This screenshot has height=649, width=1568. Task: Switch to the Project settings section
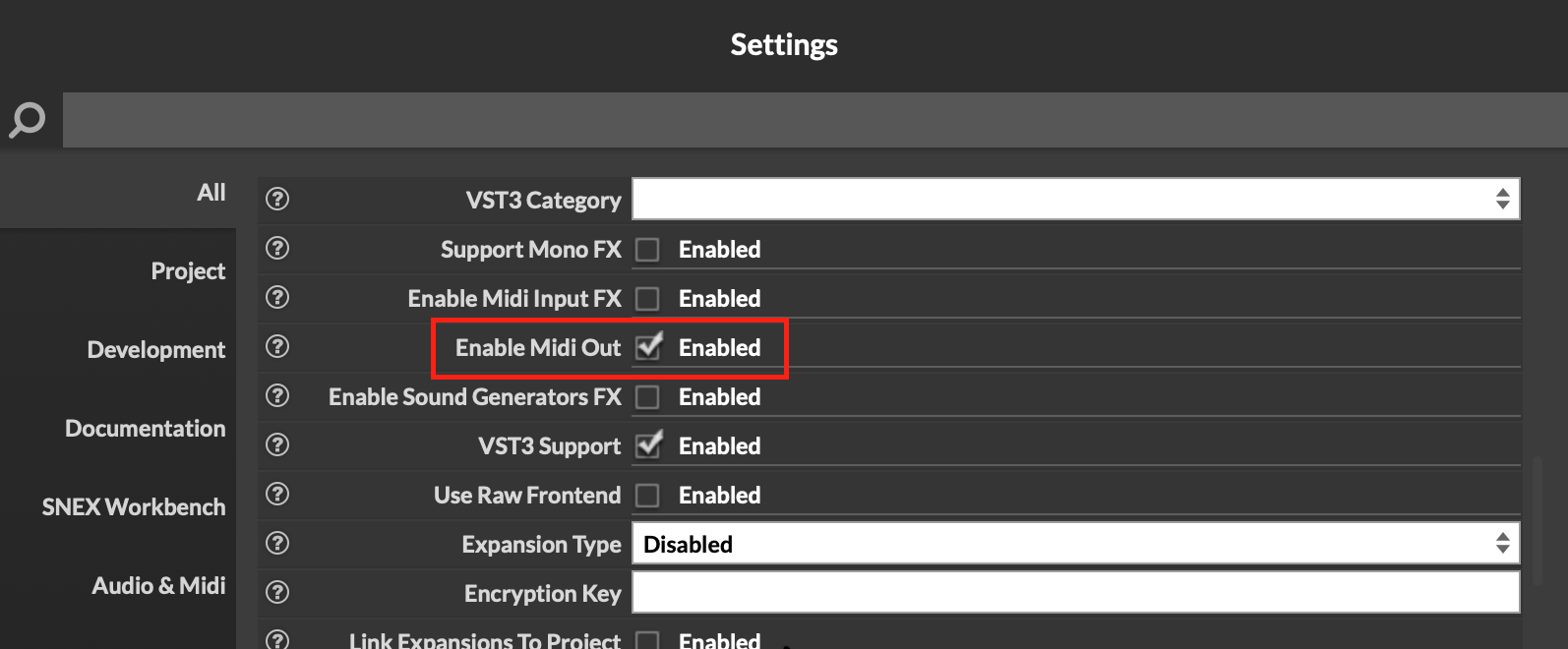click(188, 270)
